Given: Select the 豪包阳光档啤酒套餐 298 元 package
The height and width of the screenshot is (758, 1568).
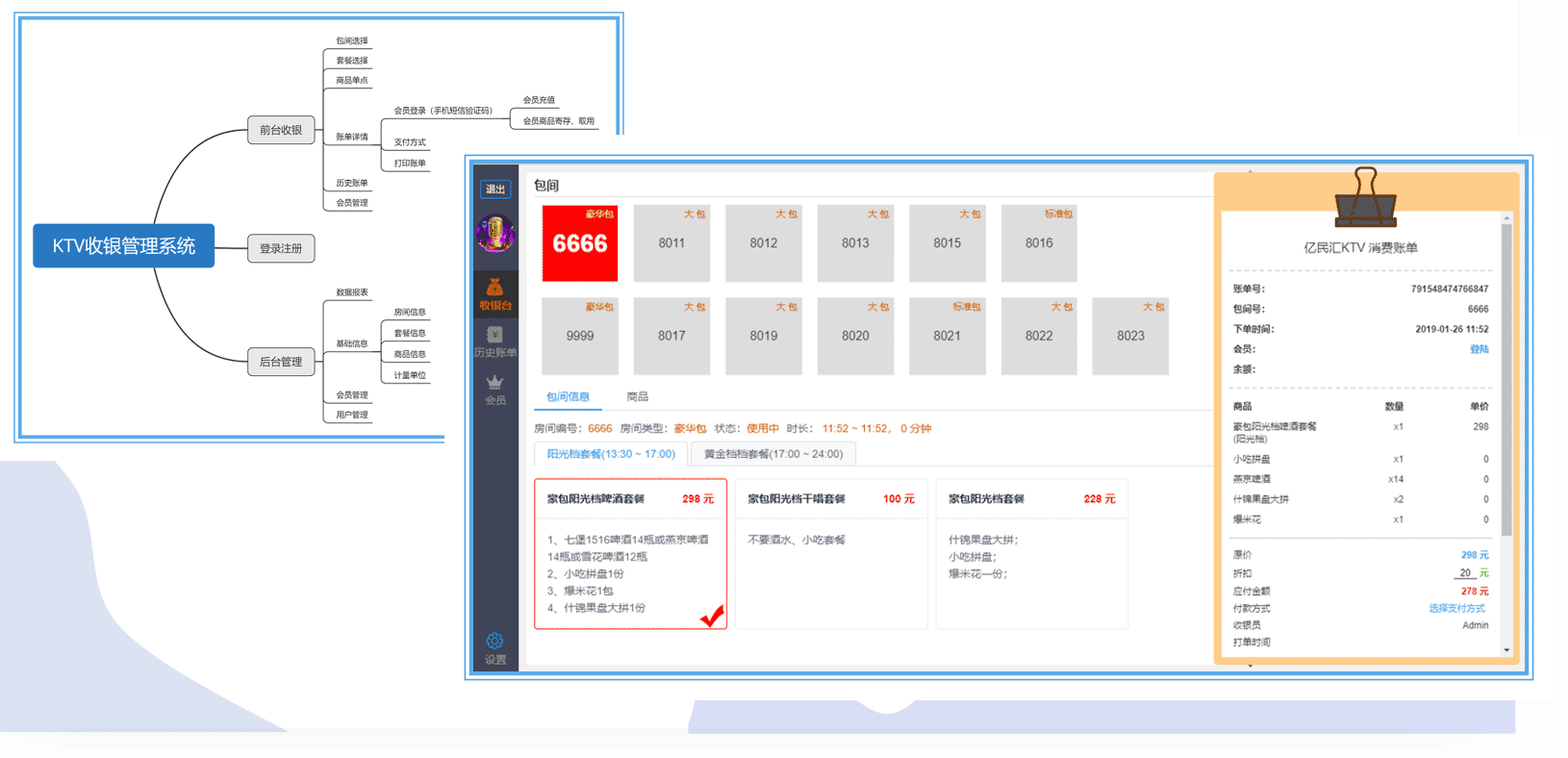Looking at the screenshot, I should [630, 553].
